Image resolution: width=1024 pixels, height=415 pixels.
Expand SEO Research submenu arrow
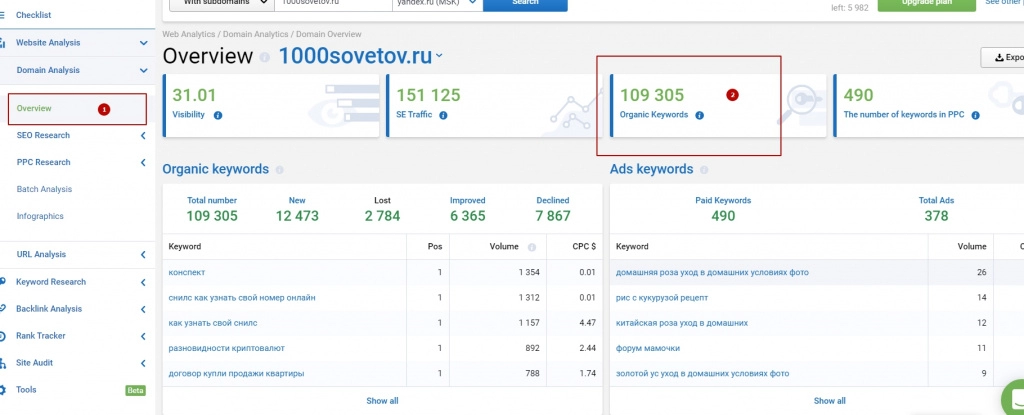point(143,136)
